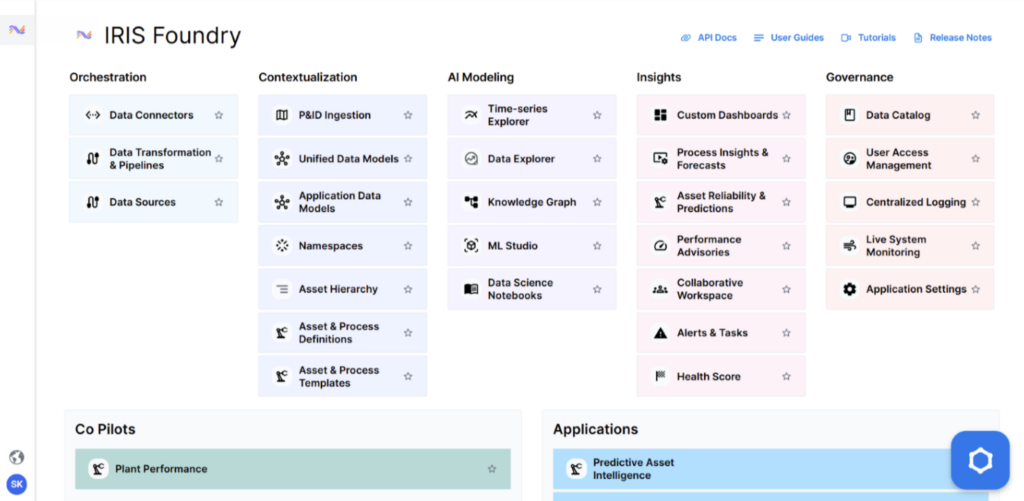Star the ML Studio tile
Image resolution: width=1024 pixels, height=501 pixels.
[597, 246]
